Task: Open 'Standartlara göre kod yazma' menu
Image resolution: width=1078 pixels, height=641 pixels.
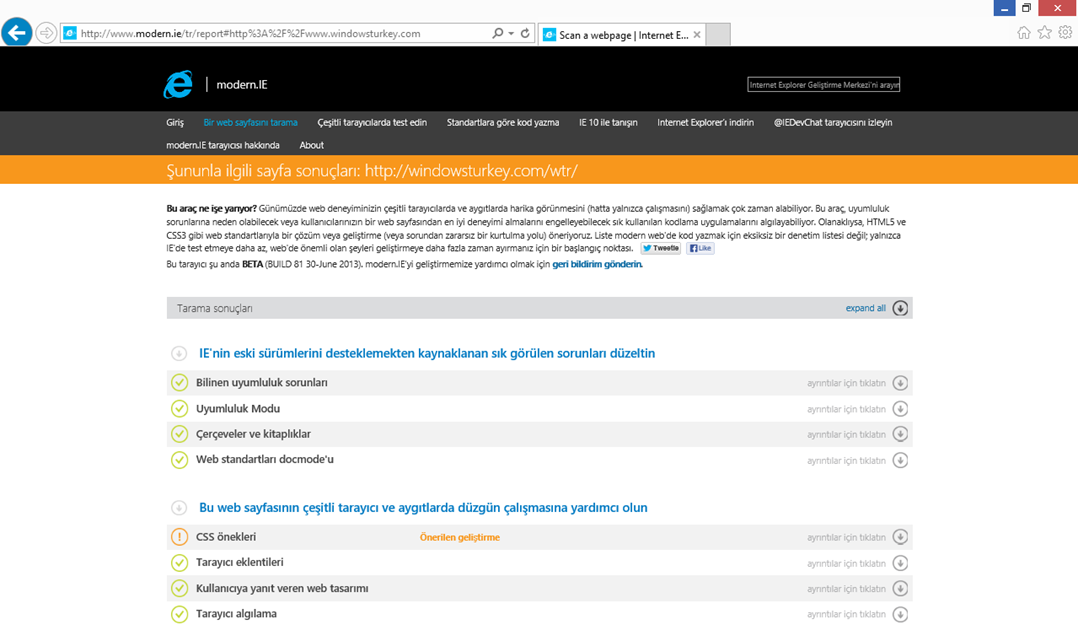Action: pos(503,122)
